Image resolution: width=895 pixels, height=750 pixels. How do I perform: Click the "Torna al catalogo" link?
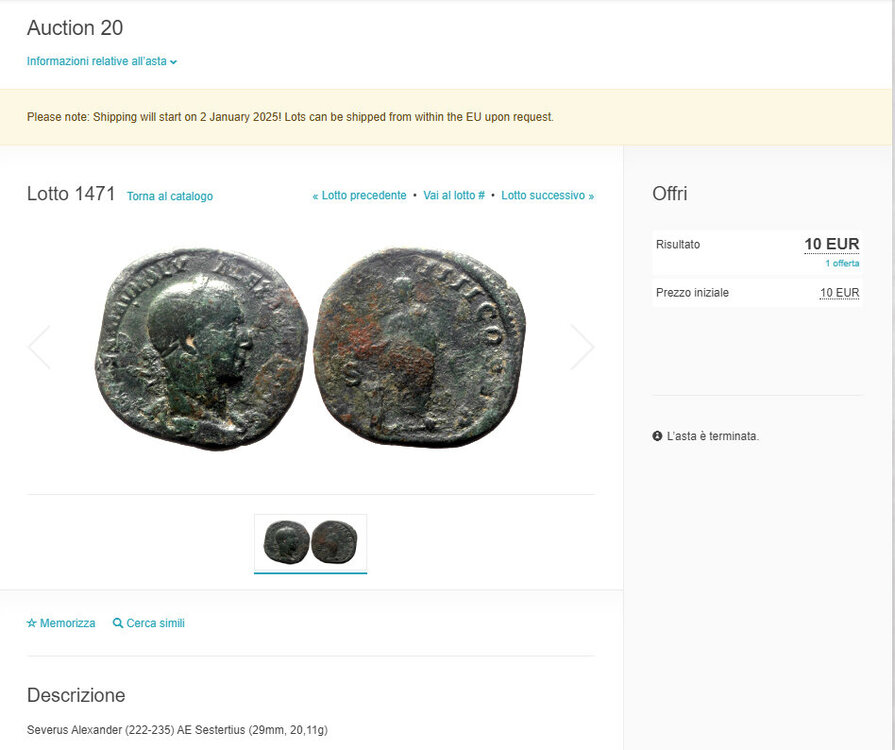[x=170, y=197]
